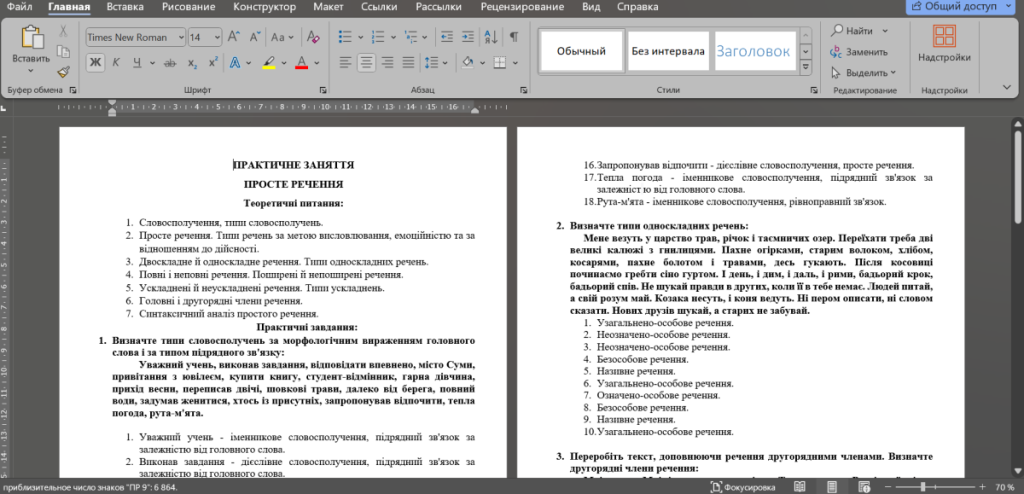Toggle bold (Ж) formatting
This screenshot has height=494, width=1024.
(95, 63)
